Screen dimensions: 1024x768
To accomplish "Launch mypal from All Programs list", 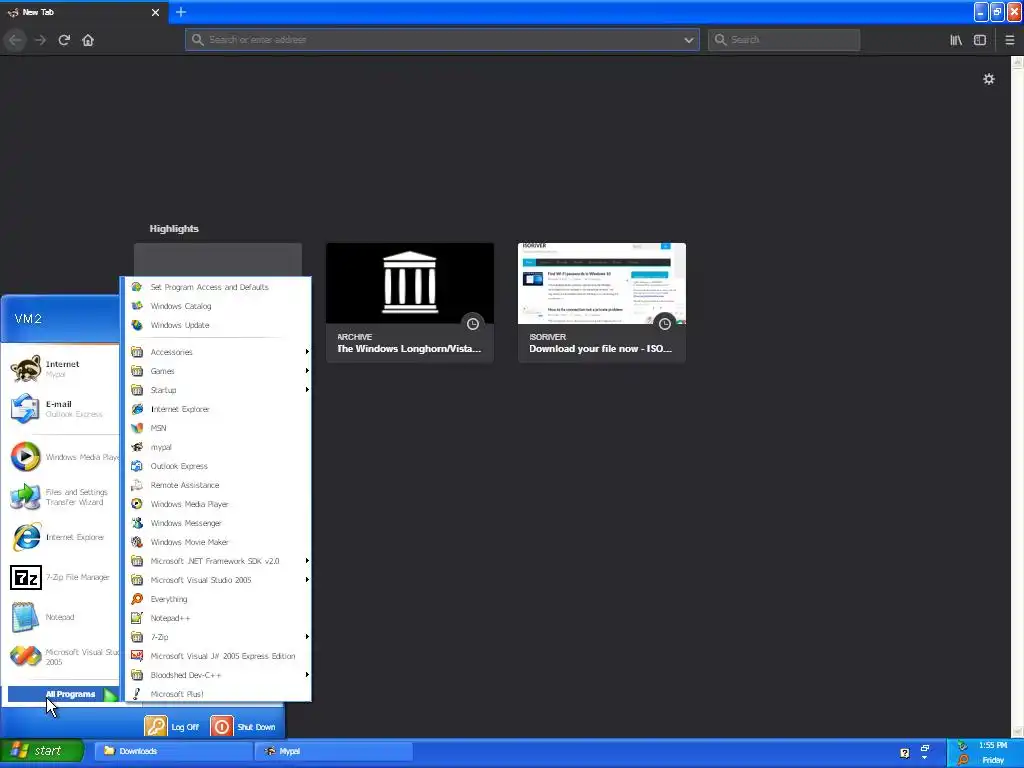I will tap(218, 447).
